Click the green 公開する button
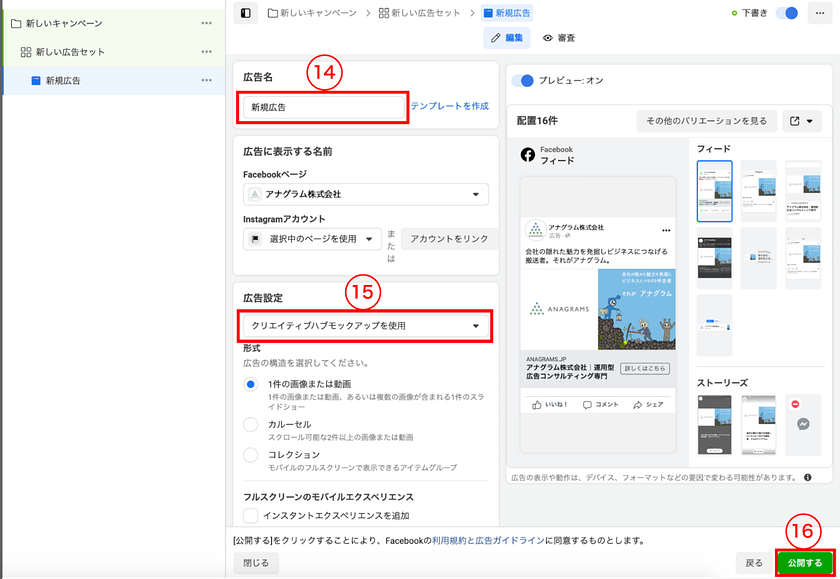Viewport: 840px width, 579px height. click(x=804, y=563)
